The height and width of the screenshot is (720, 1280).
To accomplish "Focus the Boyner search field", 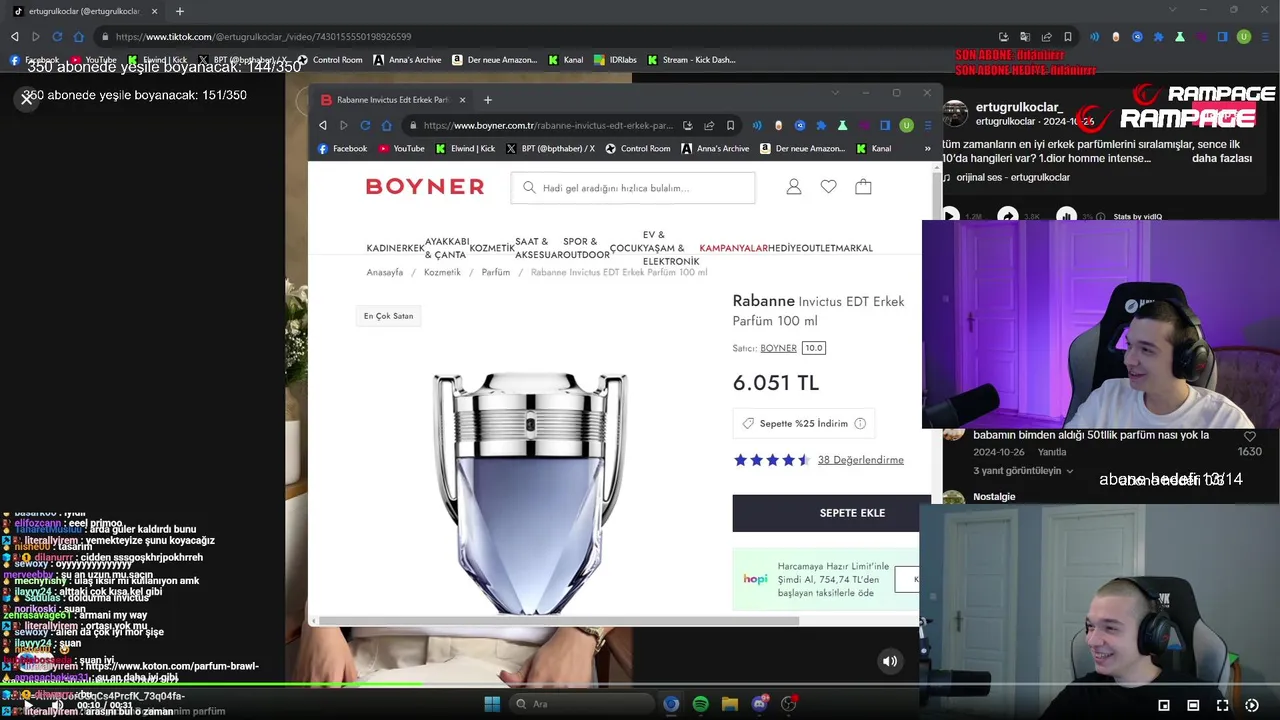I will [x=633, y=188].
